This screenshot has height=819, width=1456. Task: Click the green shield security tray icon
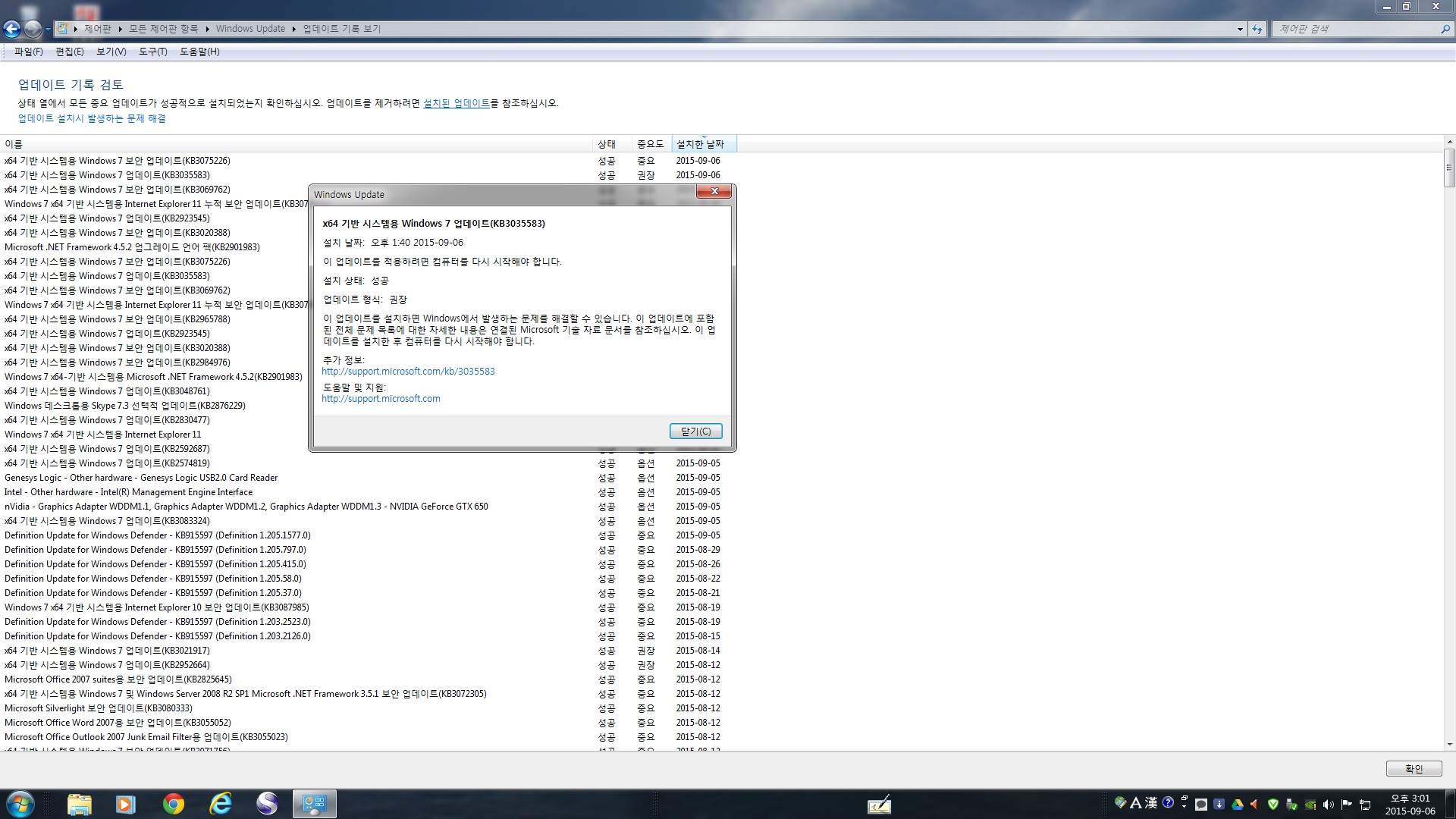(1273, 805)
